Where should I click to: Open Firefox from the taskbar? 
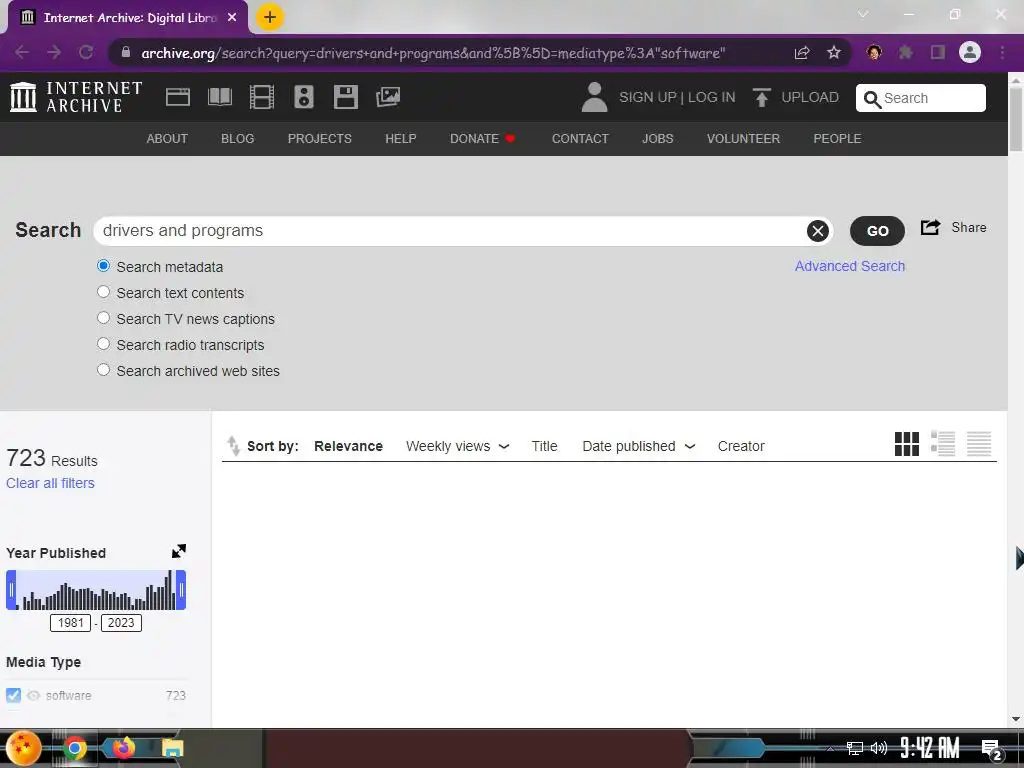(123, 748)
